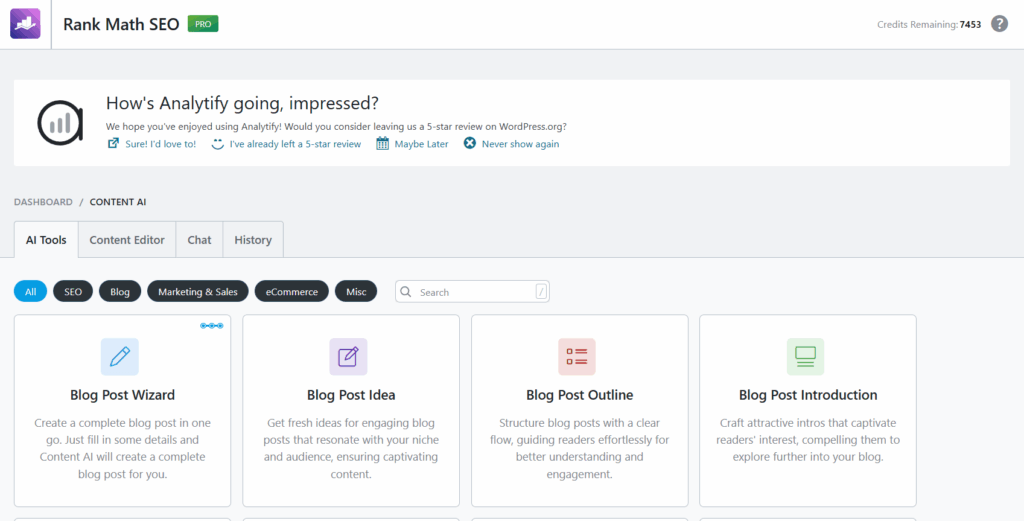Viewport: 1024px width, 521px height.
Task: Go to Dashboard breadcrumb
Action: point(43,202)
